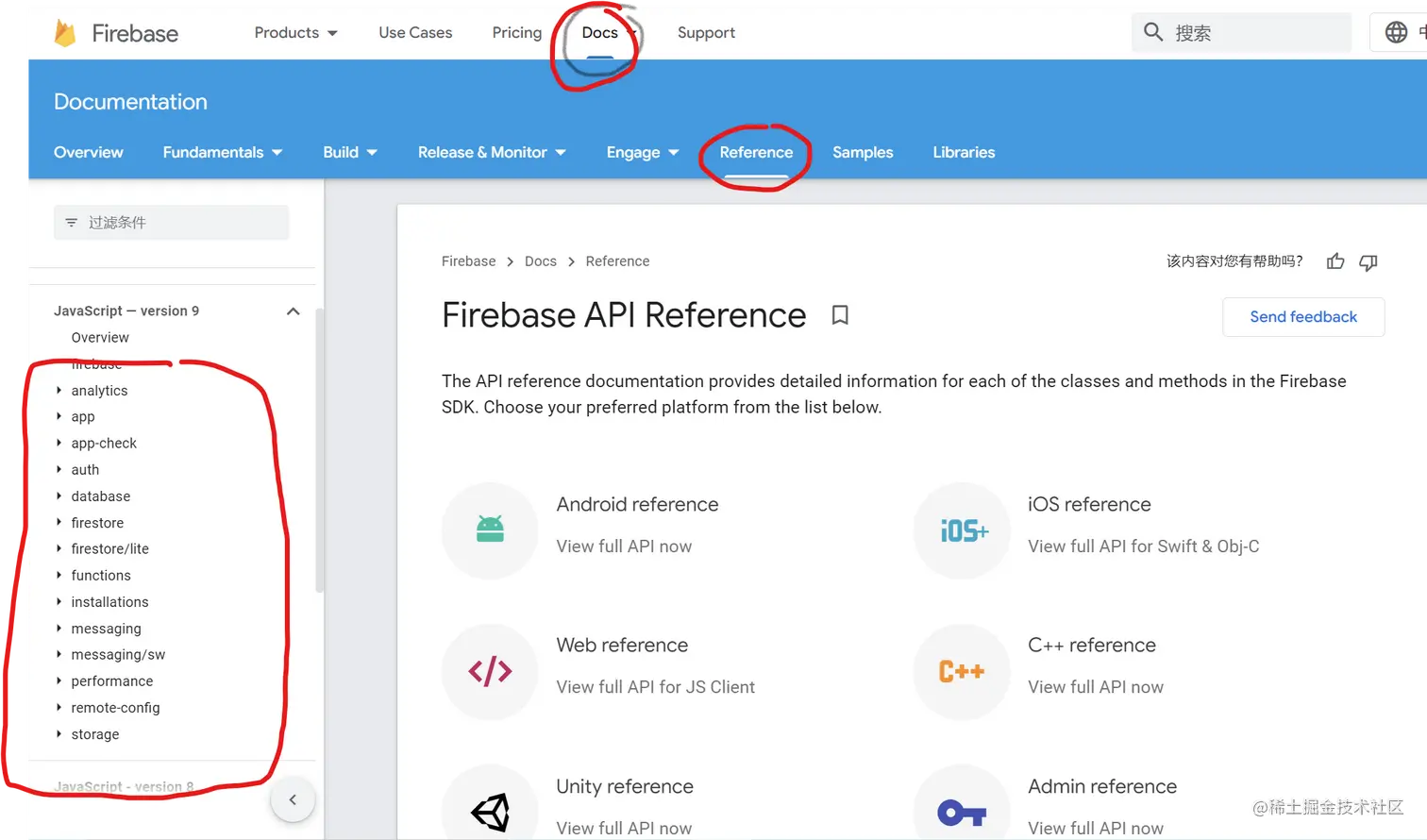Click the sidebar vertical scrollbar
Image resolution: width=1427 pixels, height=840 pixels.
point(319,451)
